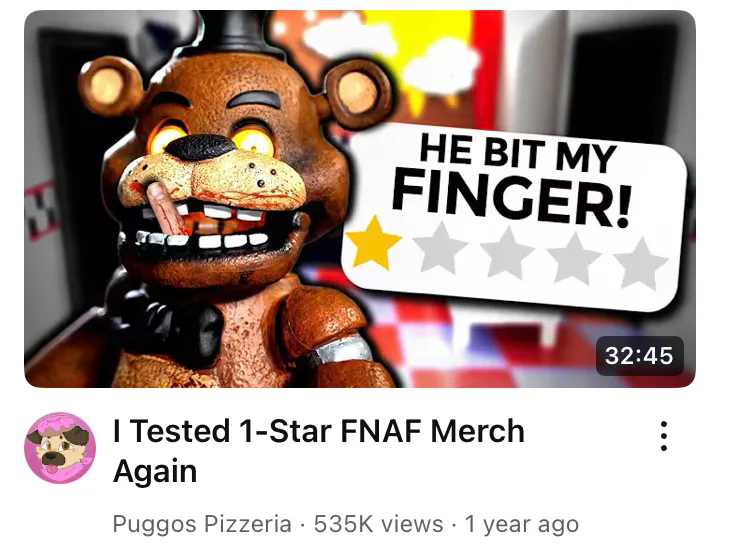Click the 32:45 duration badge
Image resolution: width=744 pixels, height=556 pixels.
[x=639, y=356]
